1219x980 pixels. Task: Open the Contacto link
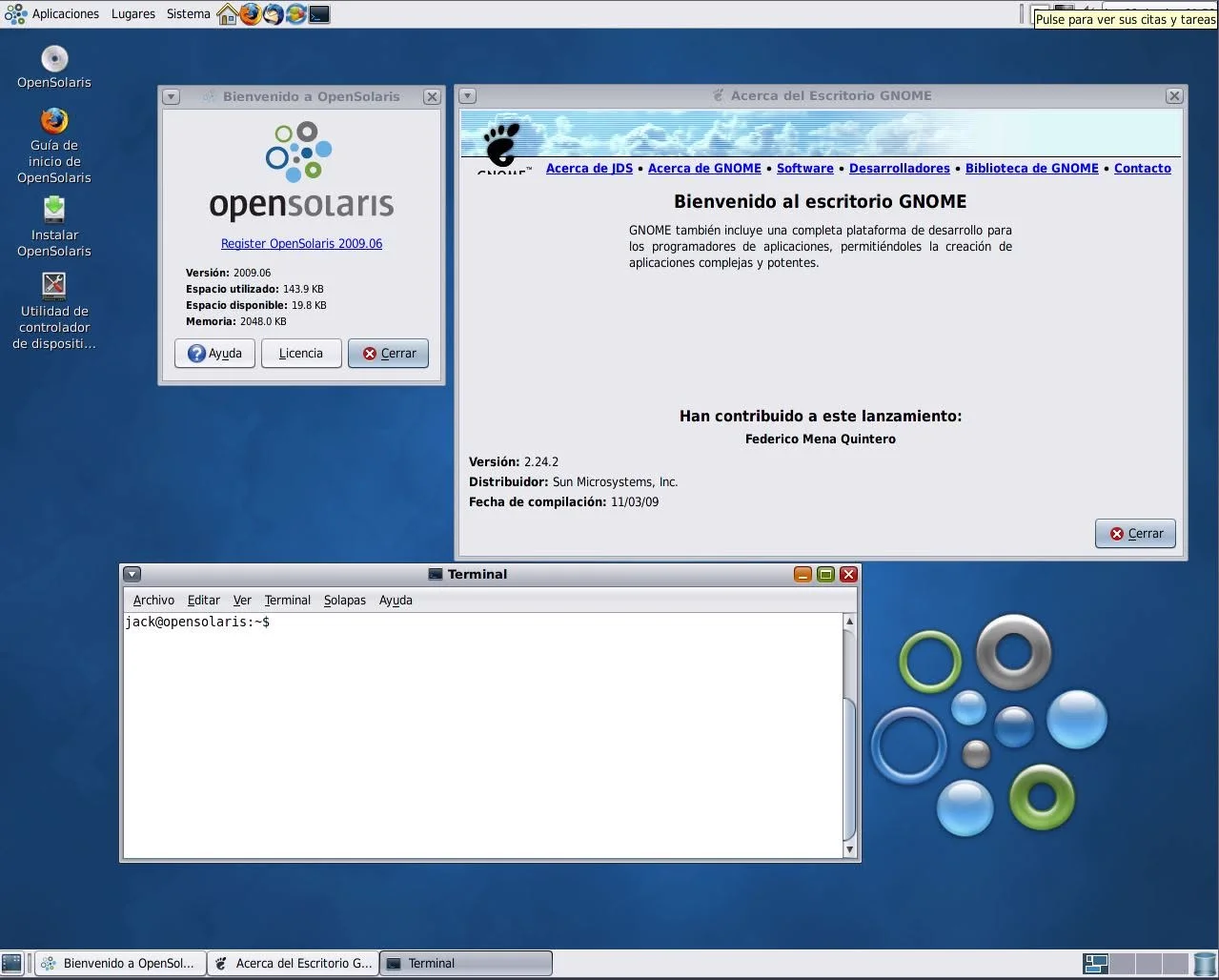tap(1143, 168)
